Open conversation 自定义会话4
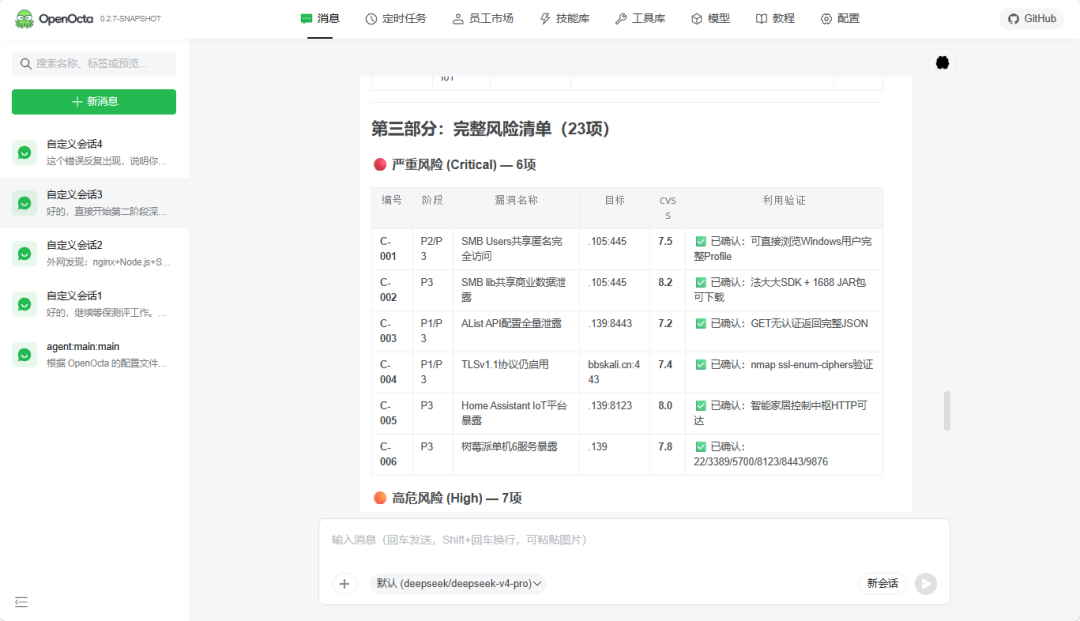Image resolution: width=1080 pixels, height=621 pixels. [x=94, y=152]
